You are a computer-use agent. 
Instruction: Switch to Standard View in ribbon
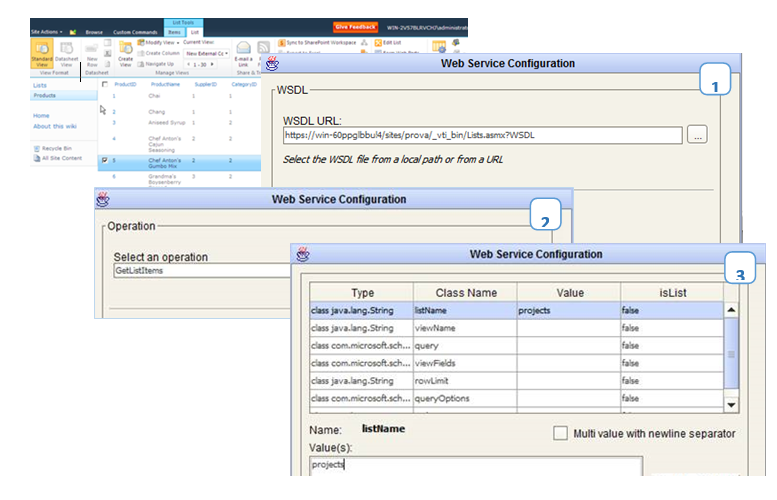(x=40, y=53)
